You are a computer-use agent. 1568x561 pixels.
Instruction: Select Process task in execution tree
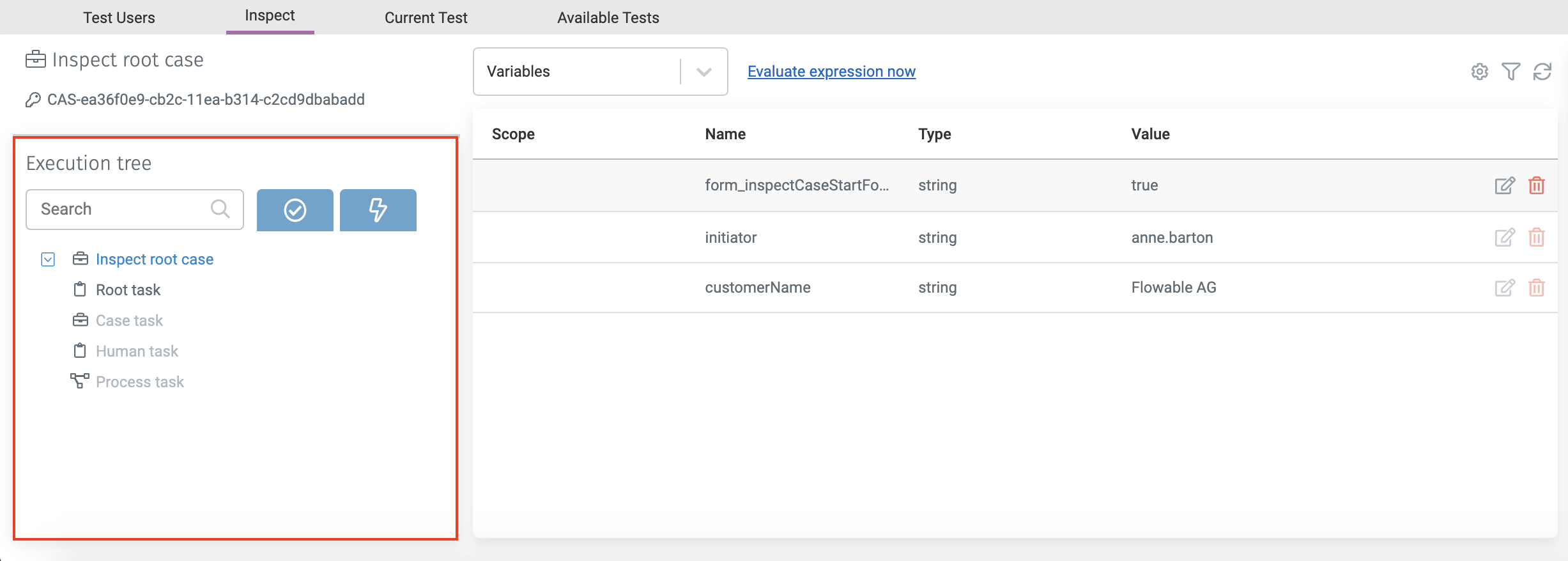point(139,382)
